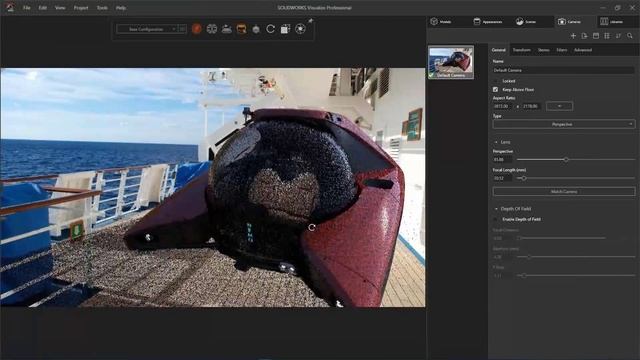Click the circular refresh arrow toolbar icon

[270, 29]
